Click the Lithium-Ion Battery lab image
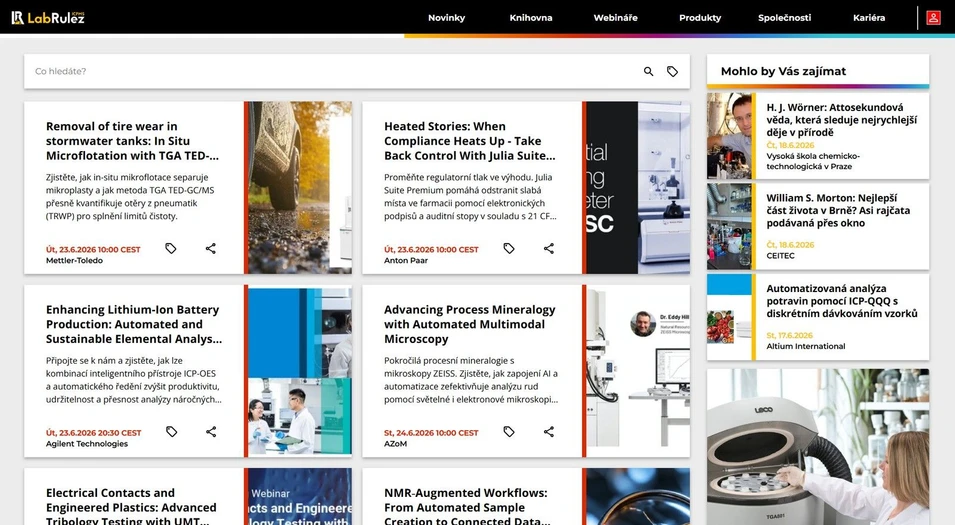Image resolution: width=955 pixels, height=525 pixels. coord(300,371)
